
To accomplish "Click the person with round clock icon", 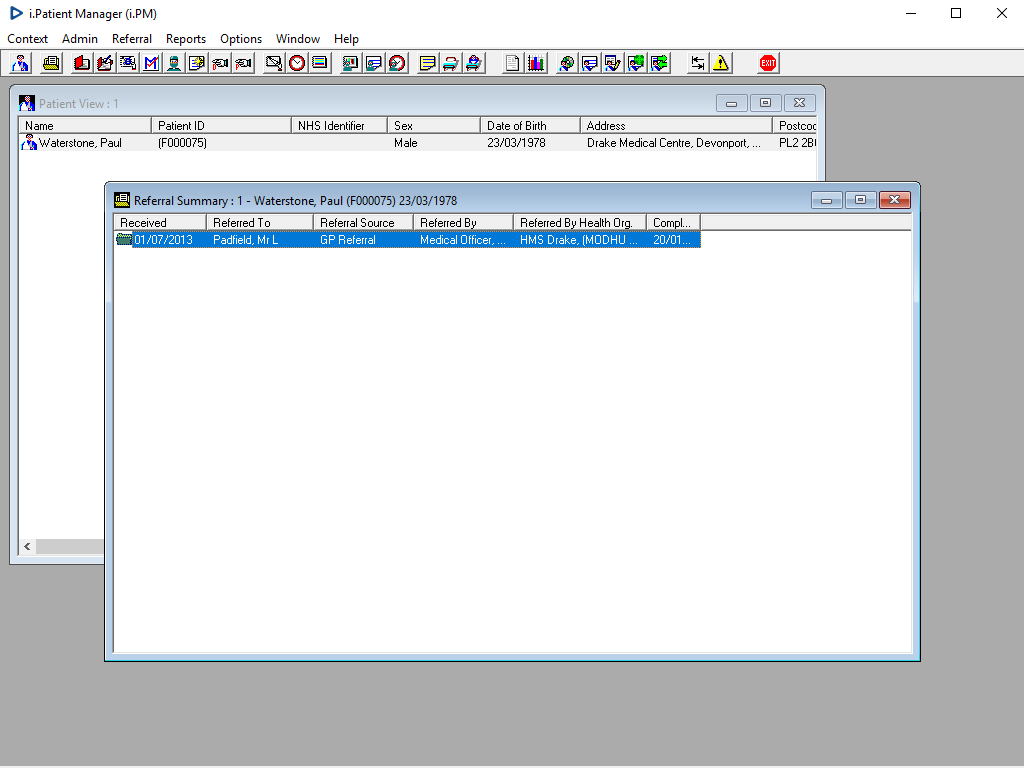I will [396, 63].
